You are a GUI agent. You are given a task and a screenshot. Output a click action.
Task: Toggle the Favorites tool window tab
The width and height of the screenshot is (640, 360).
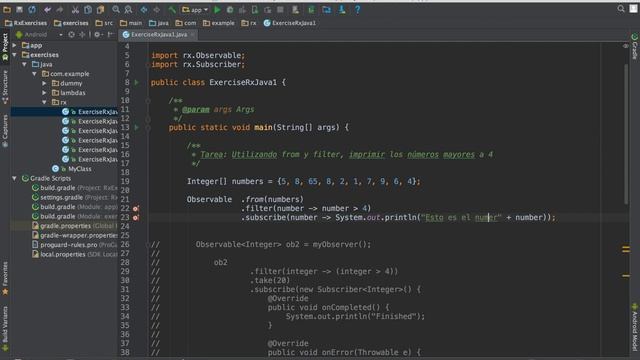tap(5, 278)
